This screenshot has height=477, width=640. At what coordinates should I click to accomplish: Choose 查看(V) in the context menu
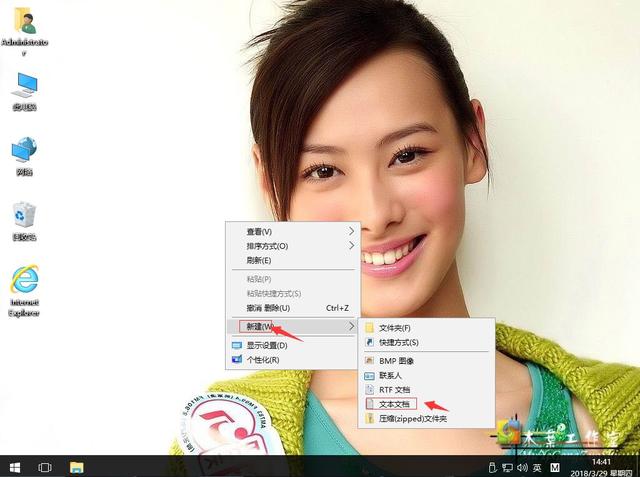[x=293, y=232]
